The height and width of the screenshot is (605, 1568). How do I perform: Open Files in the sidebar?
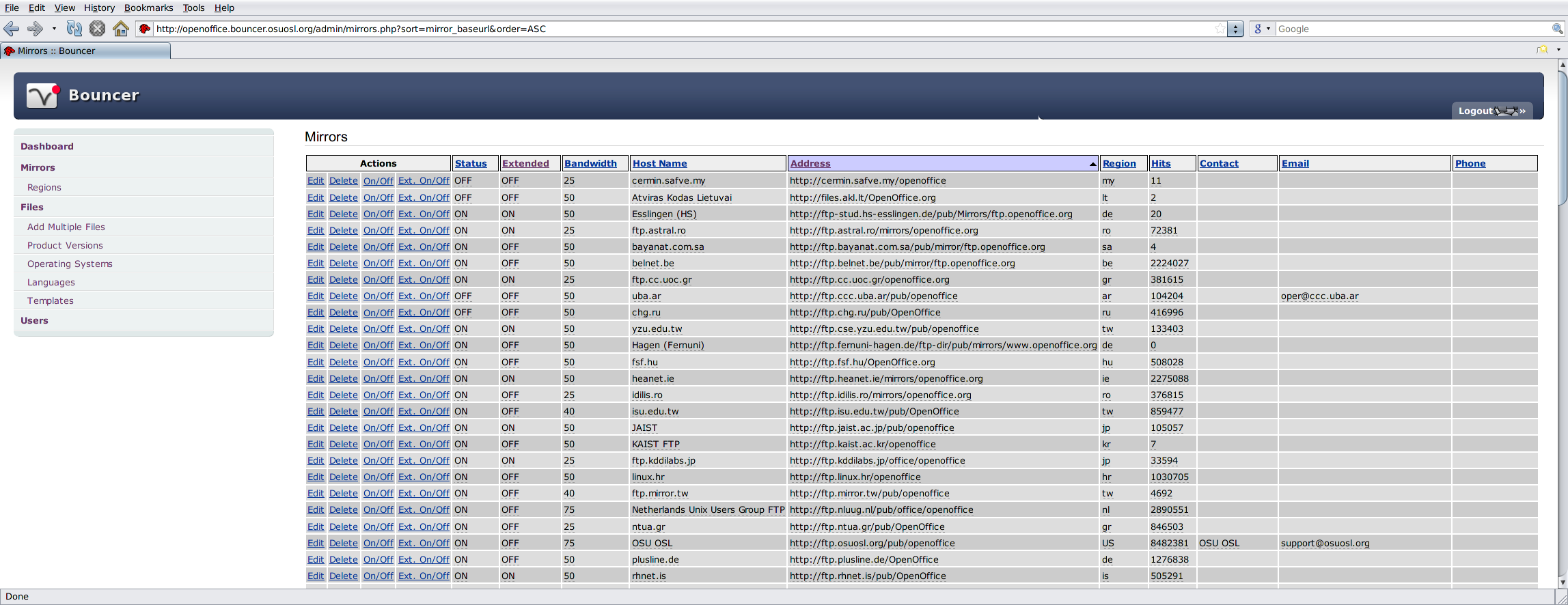(32, 207)
